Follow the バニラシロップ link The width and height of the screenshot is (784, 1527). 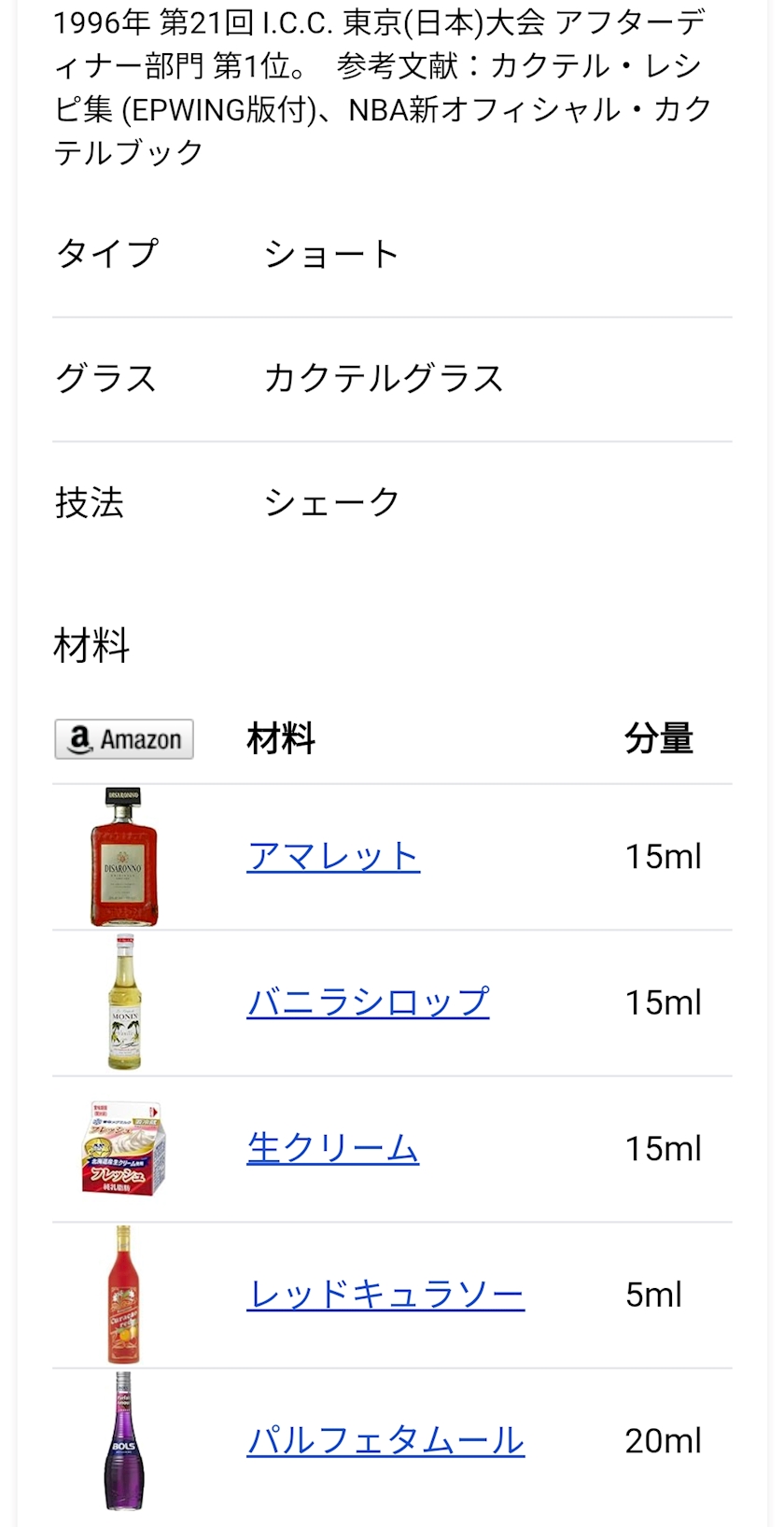coord(368,1002)
